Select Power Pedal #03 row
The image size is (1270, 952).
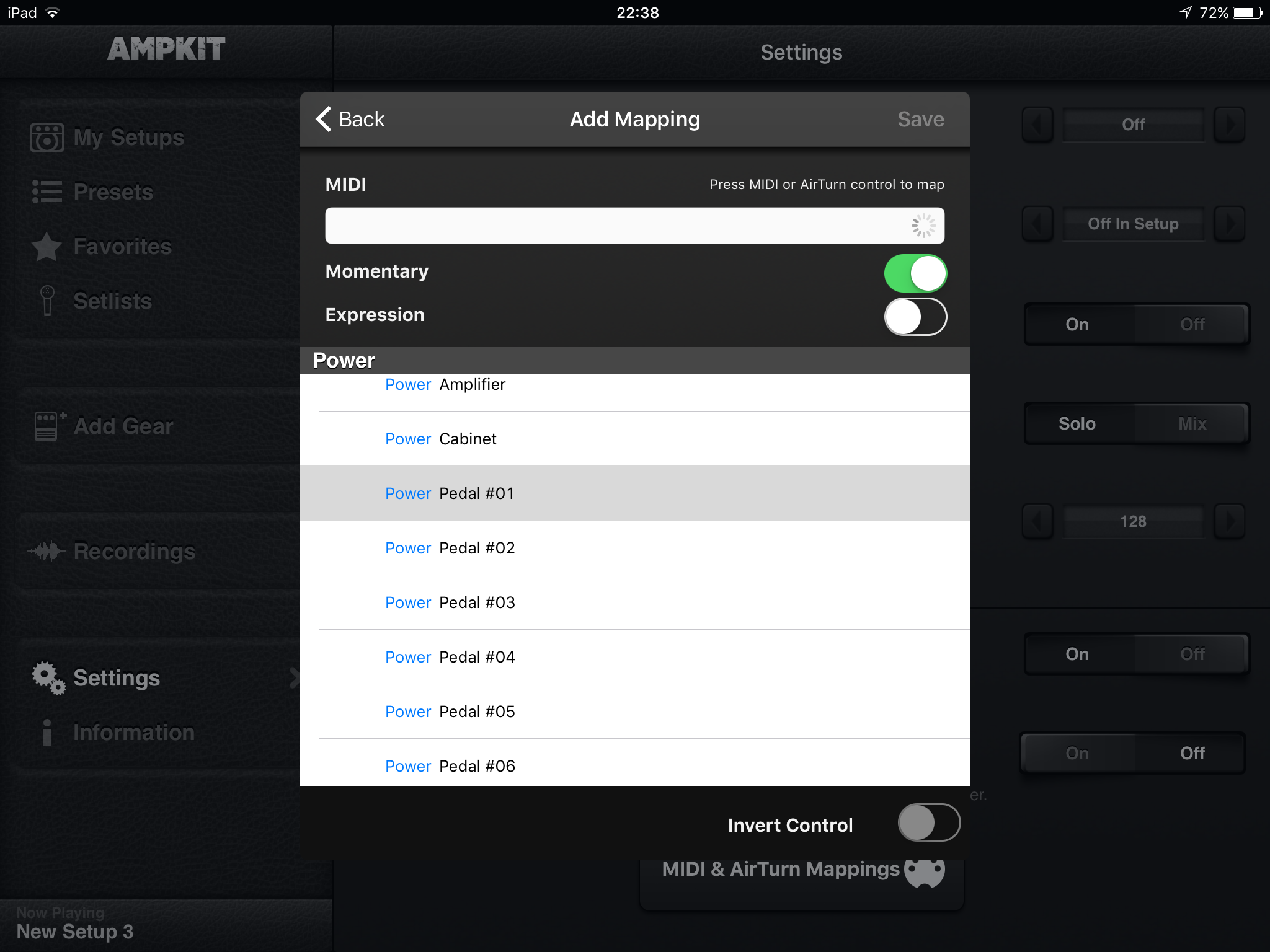pyautogui.click(x=635, y=602)
